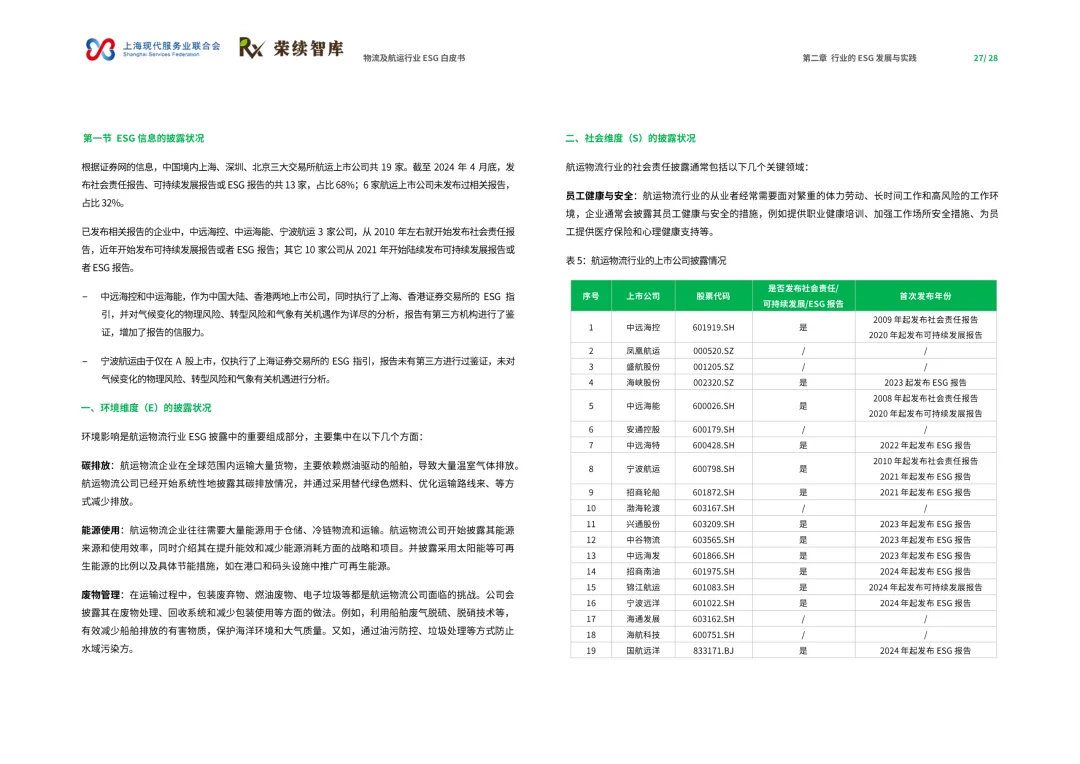Click stock code 833171.BJ
Image resolution: width=1080 pixels, height=764 pixels.
(713, 651)
